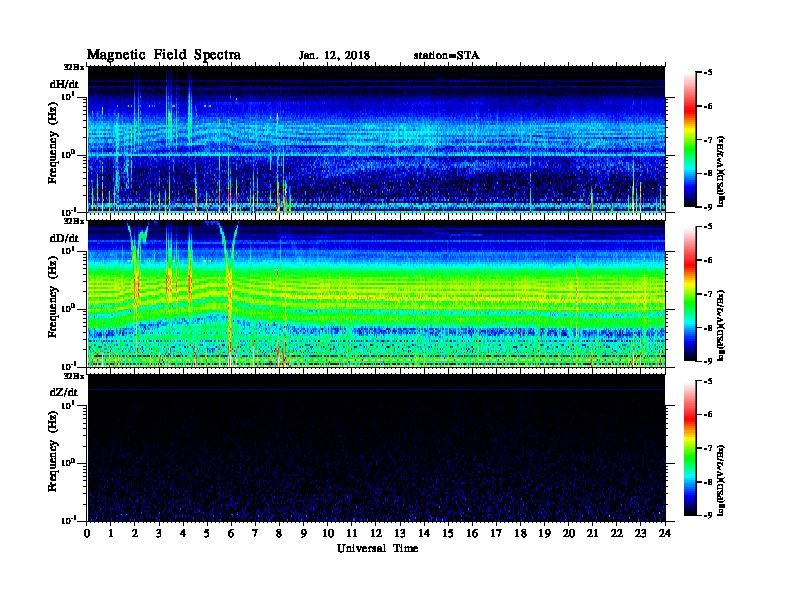Click hour tick label "4" on the time axis

pos(184,533)
